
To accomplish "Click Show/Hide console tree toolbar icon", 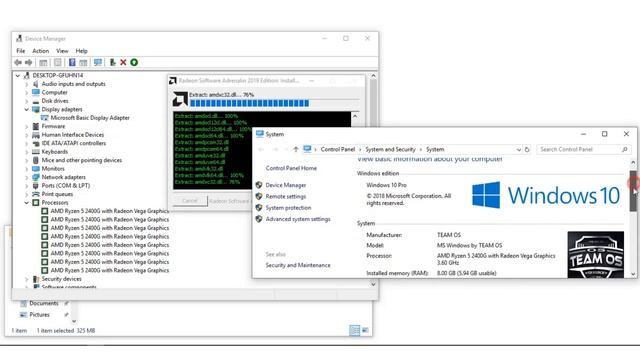I will pyautogui.click(x=43, y=62).
